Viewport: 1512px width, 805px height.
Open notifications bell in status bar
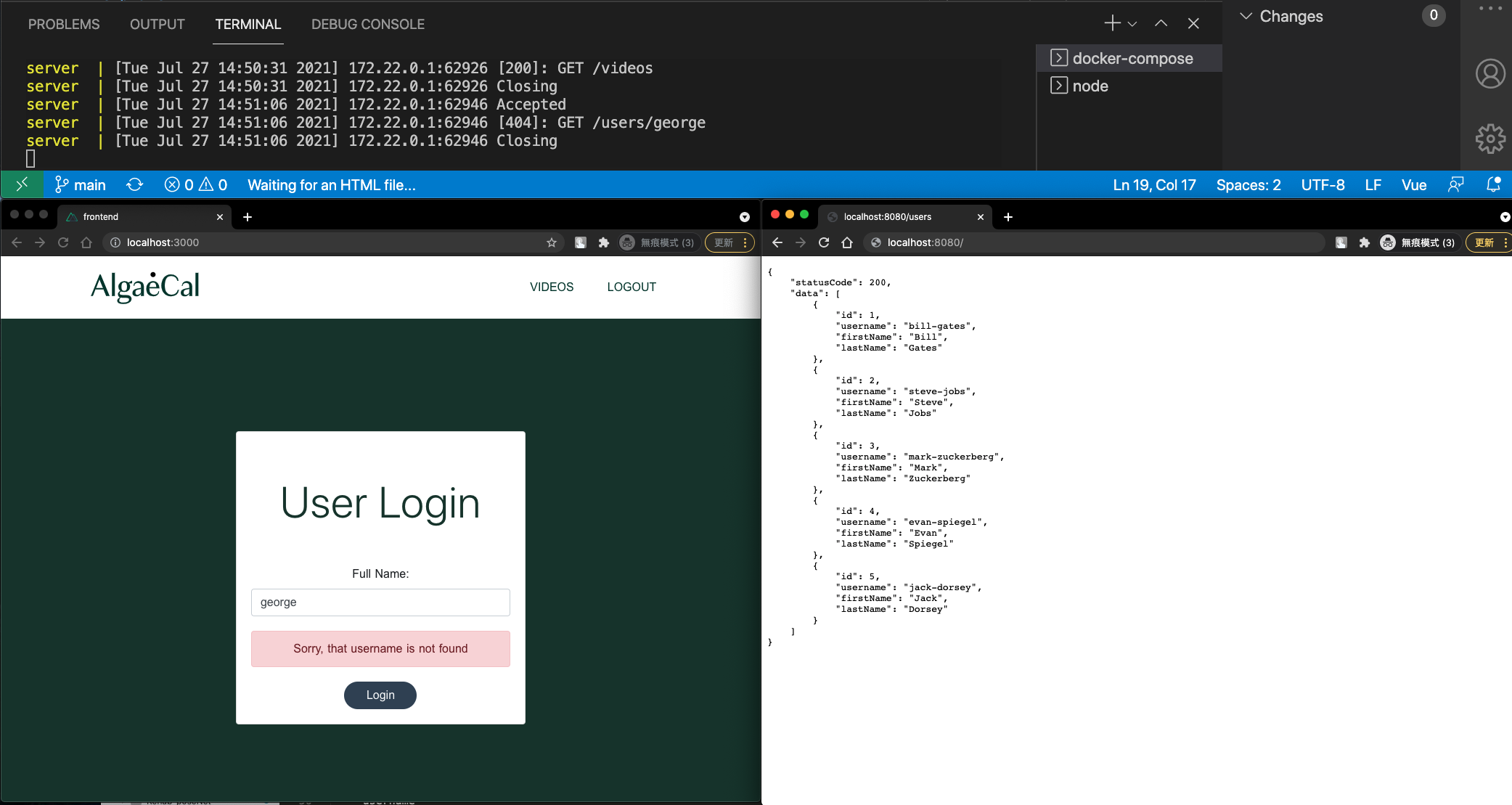pyautogui.click(x=1493, y=184)
